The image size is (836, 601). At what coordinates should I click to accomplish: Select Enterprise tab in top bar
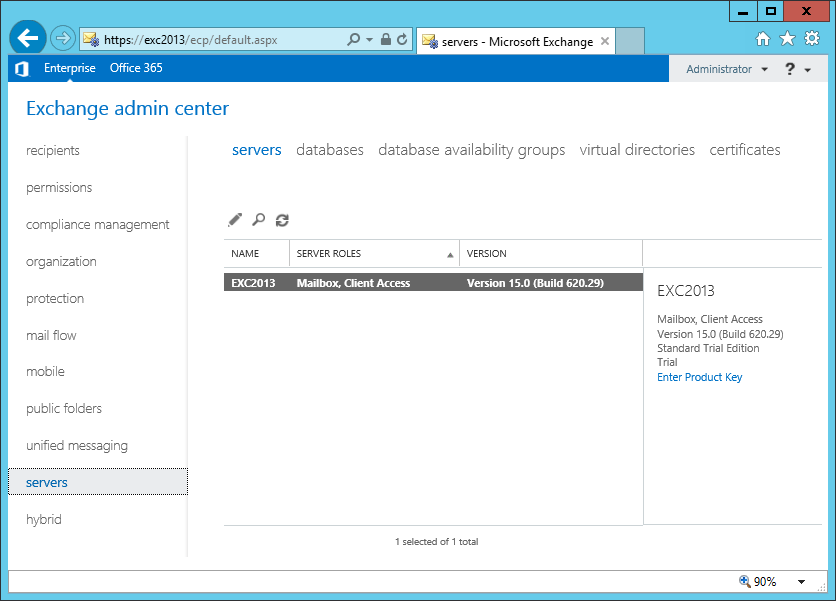[x=70, y=68]
